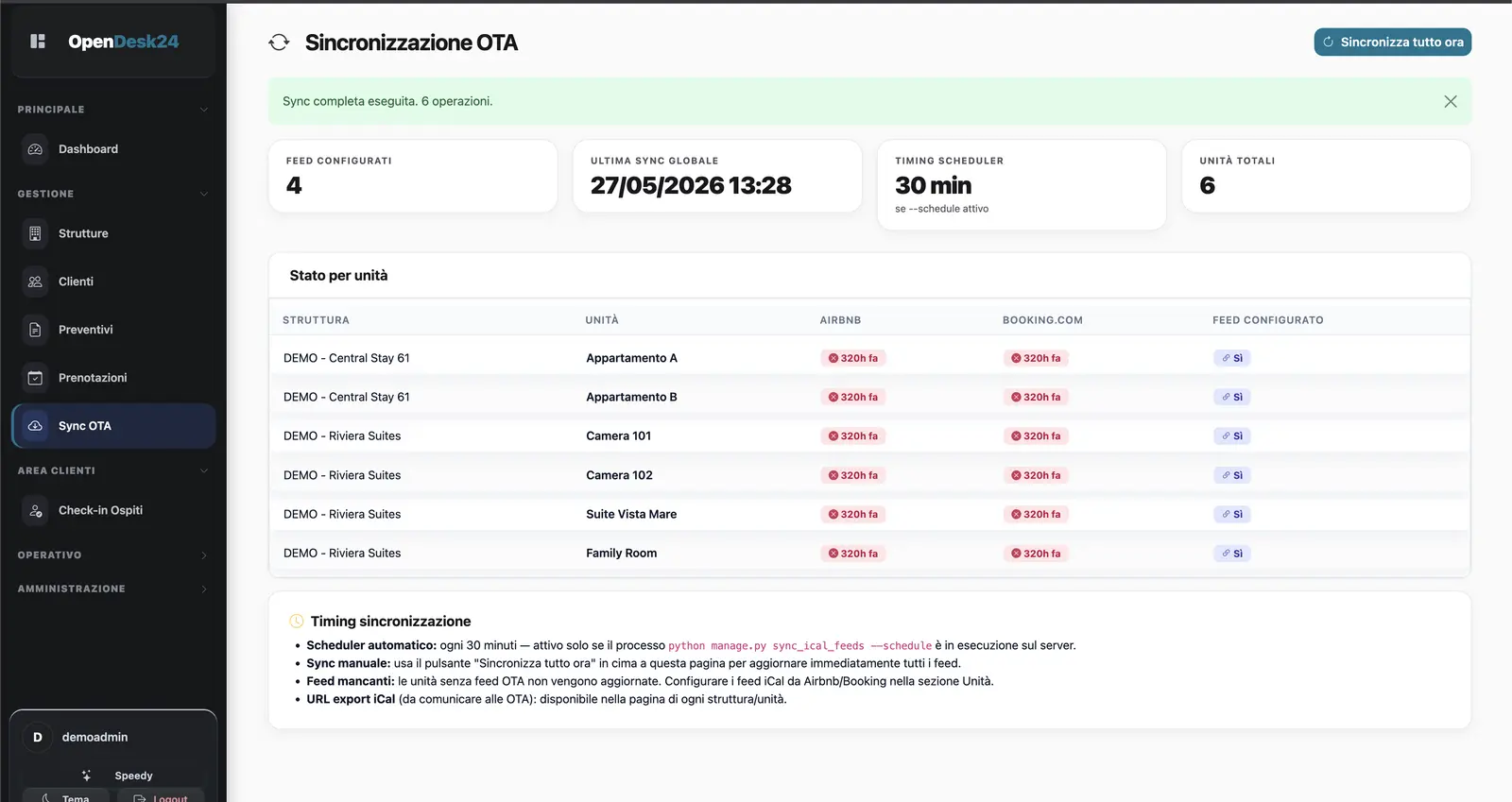Expand the Operativo sidebar section
The height and width of the screenshot is (802, 1512).
[x=112, y=555]
